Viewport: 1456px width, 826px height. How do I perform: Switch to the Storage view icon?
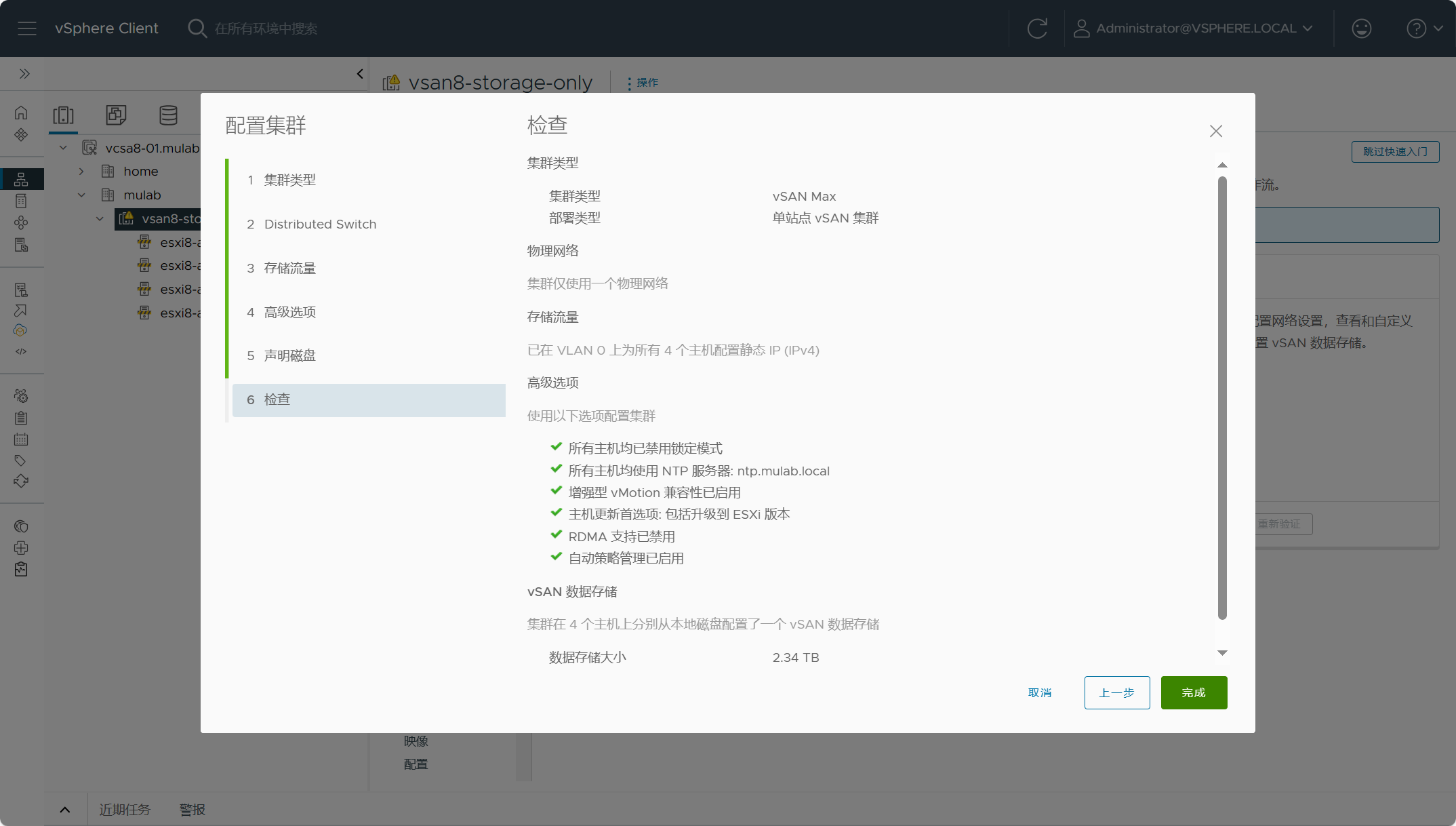[168, 115]
